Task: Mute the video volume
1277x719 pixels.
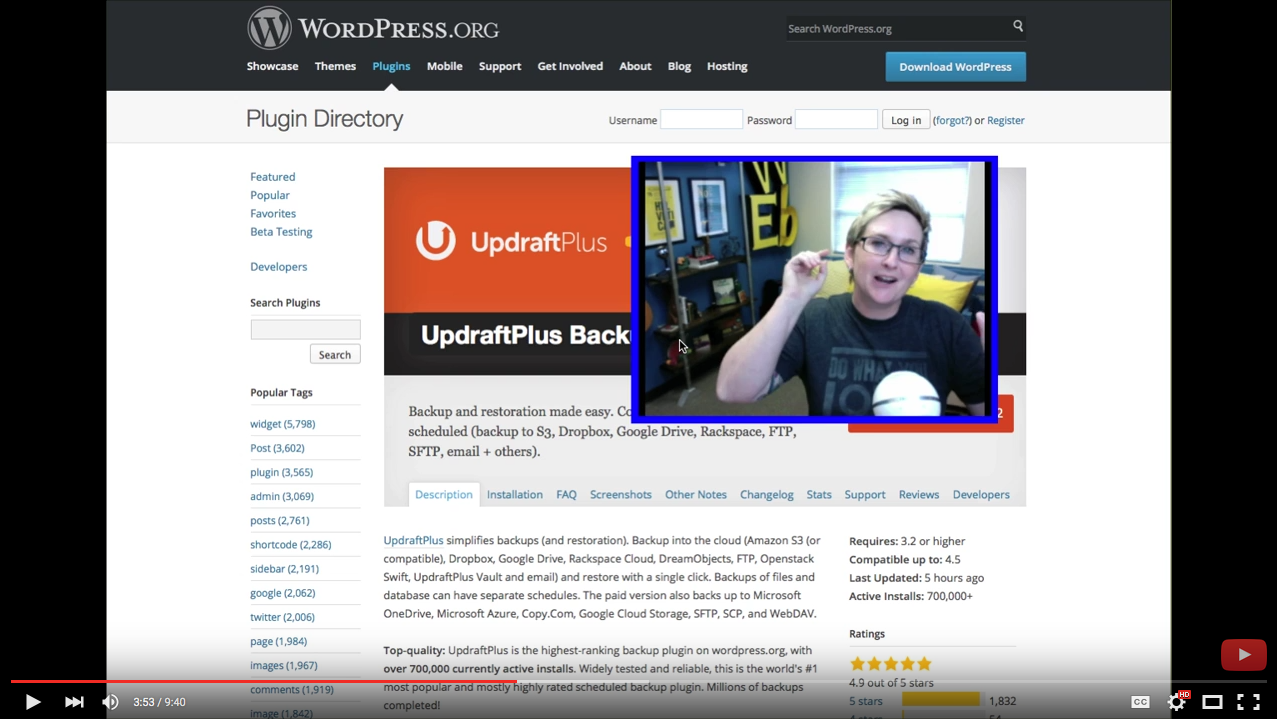Action: click(x=110, y=702)
